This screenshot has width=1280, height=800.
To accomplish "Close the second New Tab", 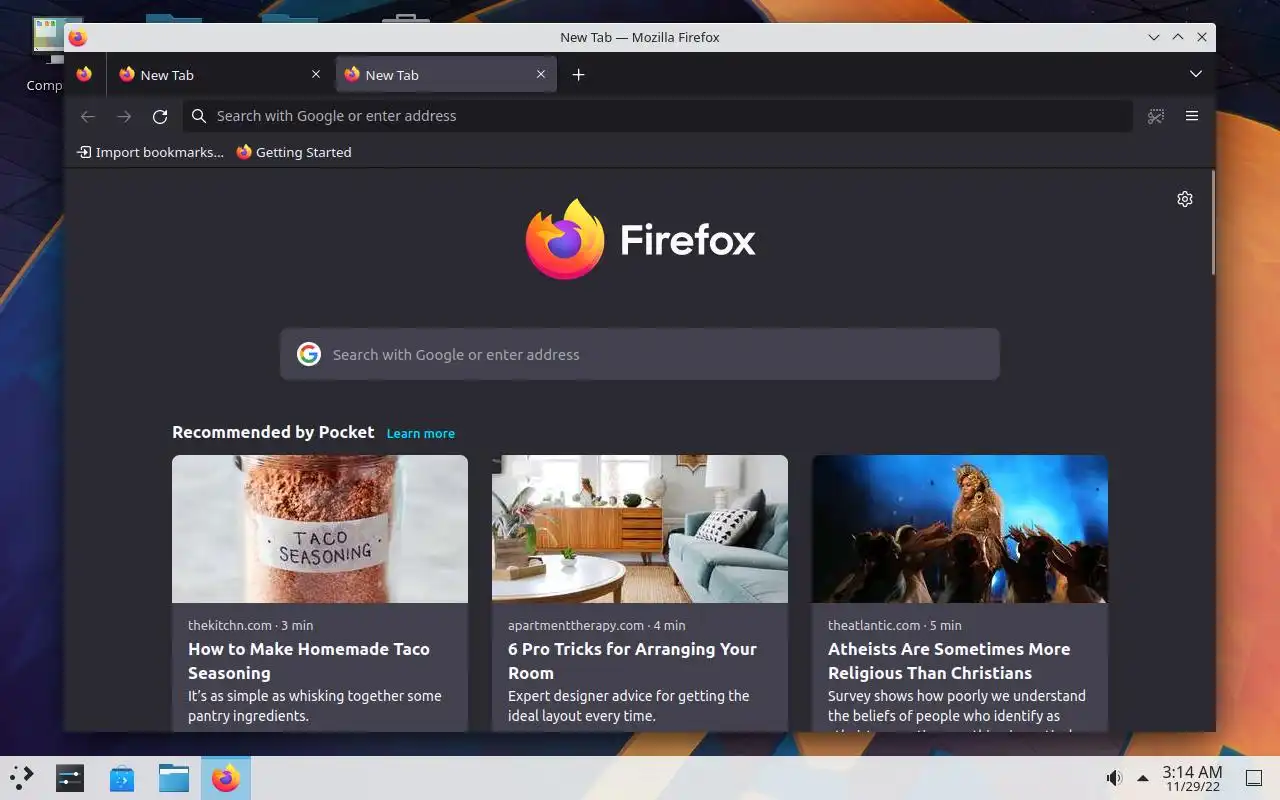I will 541,74.
